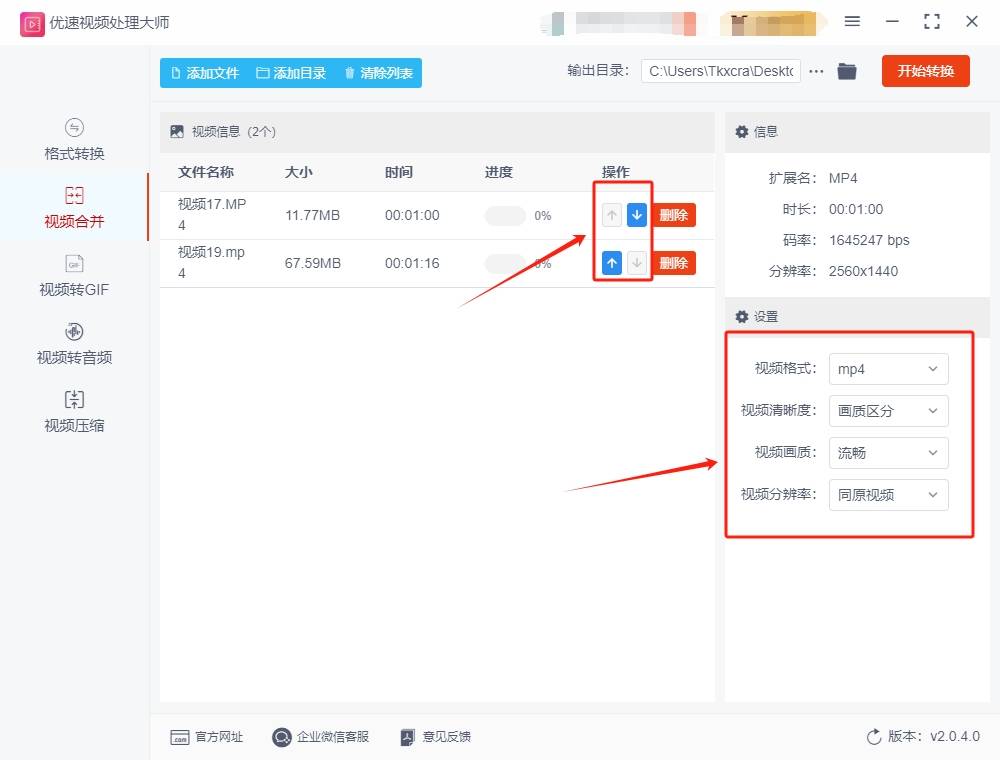The image size is (1000, 760).
Task: Delete 视频17.MP4 with its 删除 button
Action: pyautogui.click(x=673, y=214)
